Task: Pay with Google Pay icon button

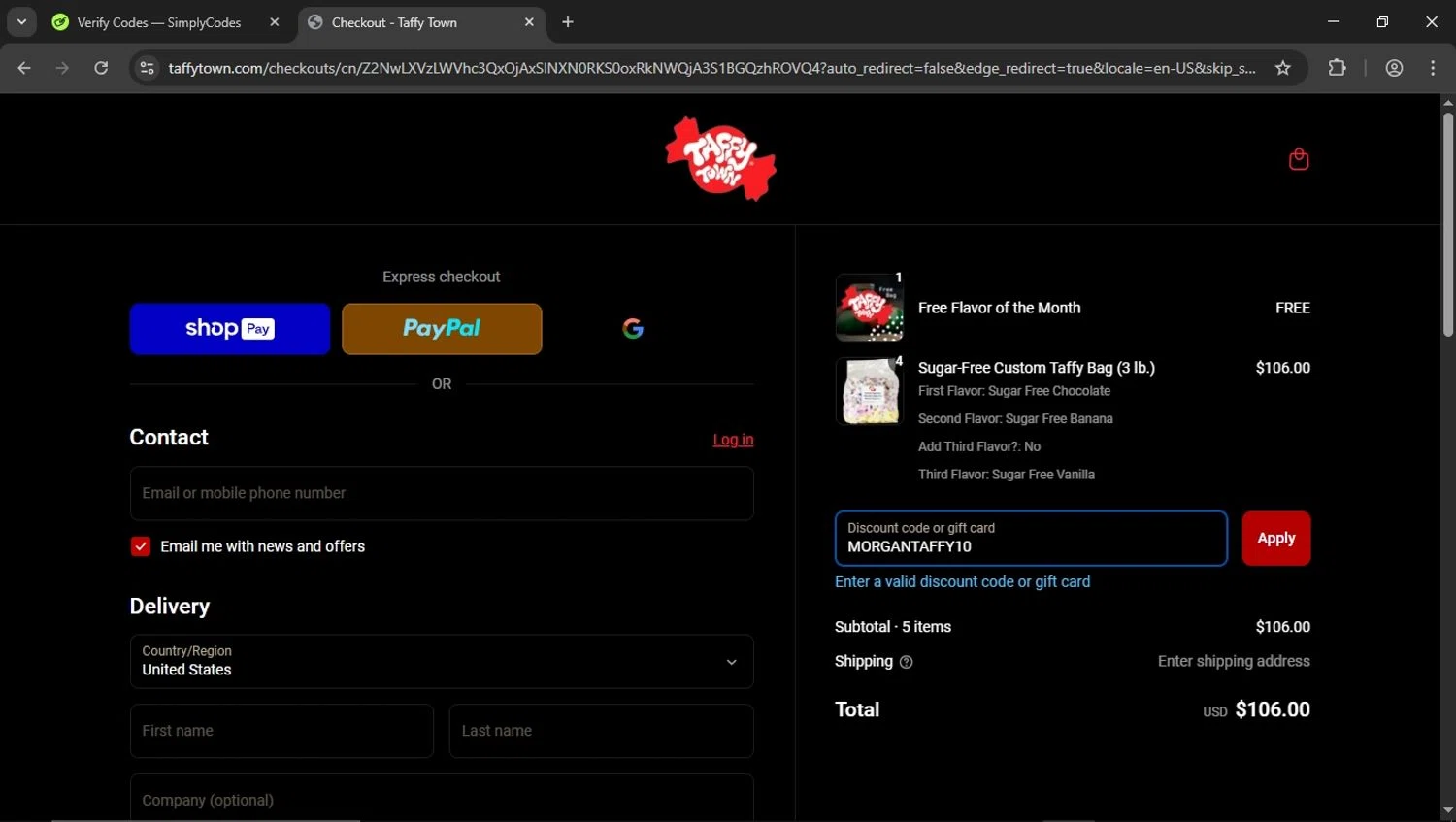Action: coord(633,329)
